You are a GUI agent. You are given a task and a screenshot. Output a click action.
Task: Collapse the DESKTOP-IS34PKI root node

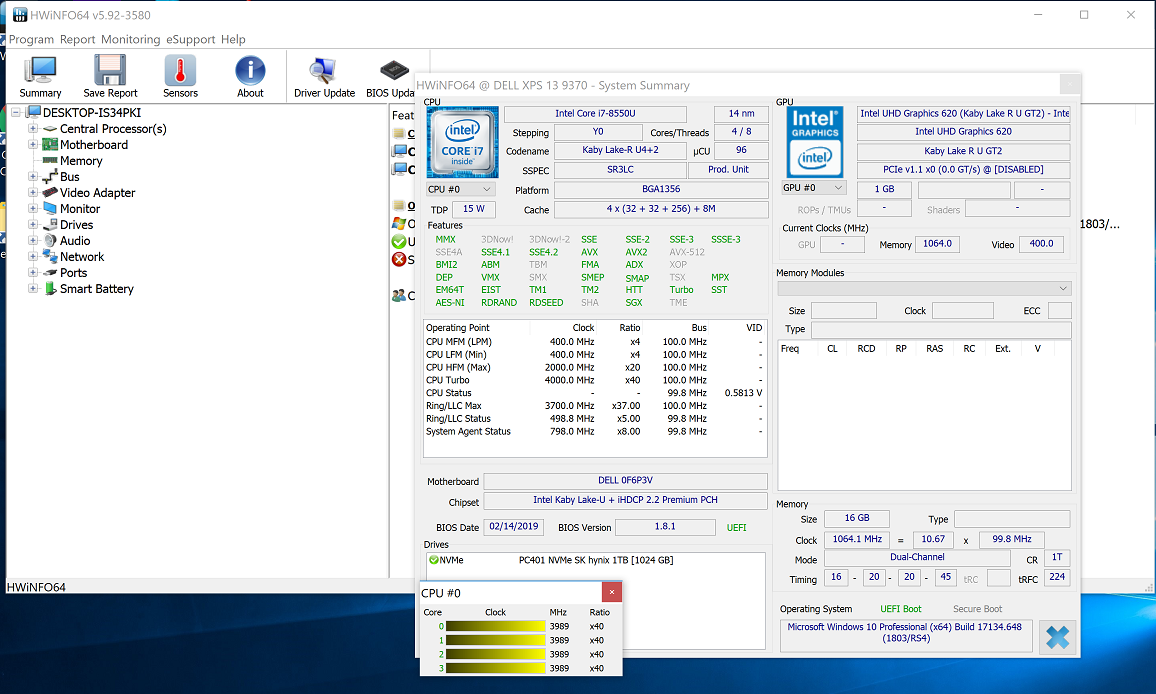coord(15,113)
